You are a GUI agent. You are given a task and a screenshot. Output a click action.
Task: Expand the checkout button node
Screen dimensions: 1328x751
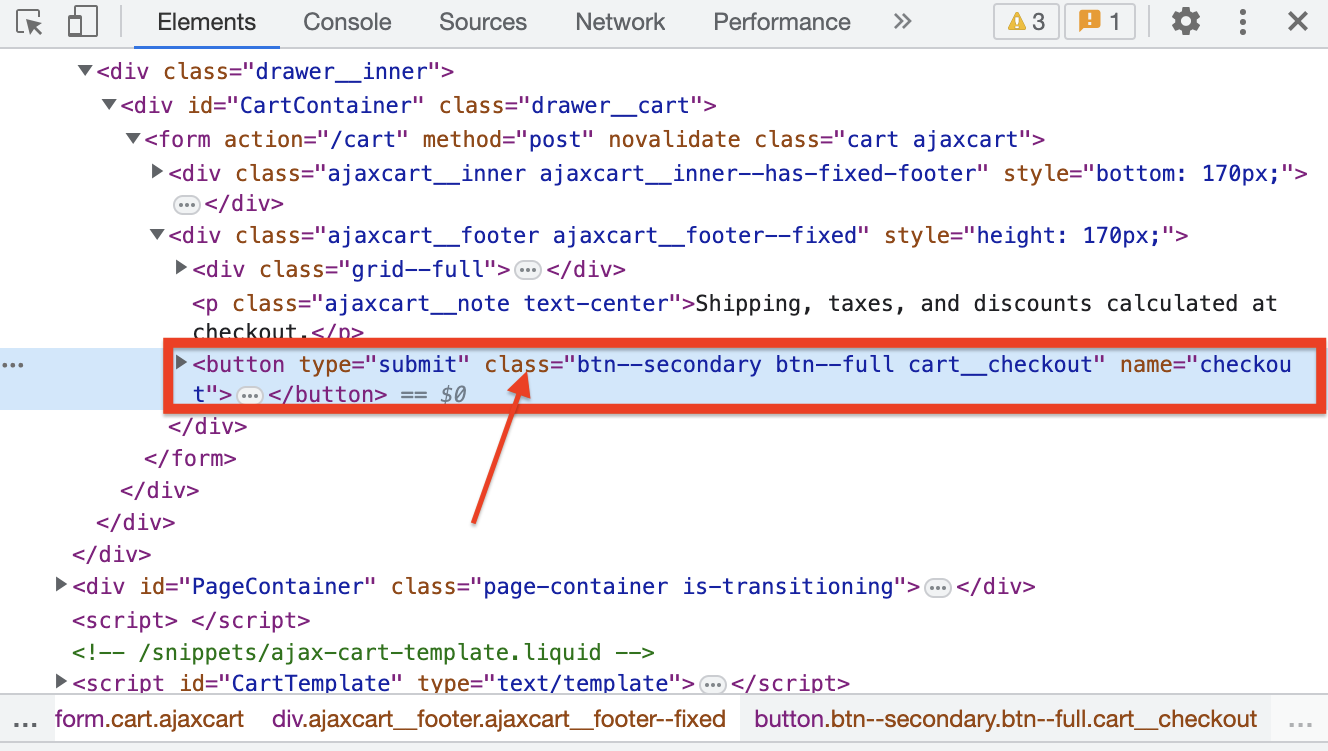pyautogui.click(x=181, y=362)
